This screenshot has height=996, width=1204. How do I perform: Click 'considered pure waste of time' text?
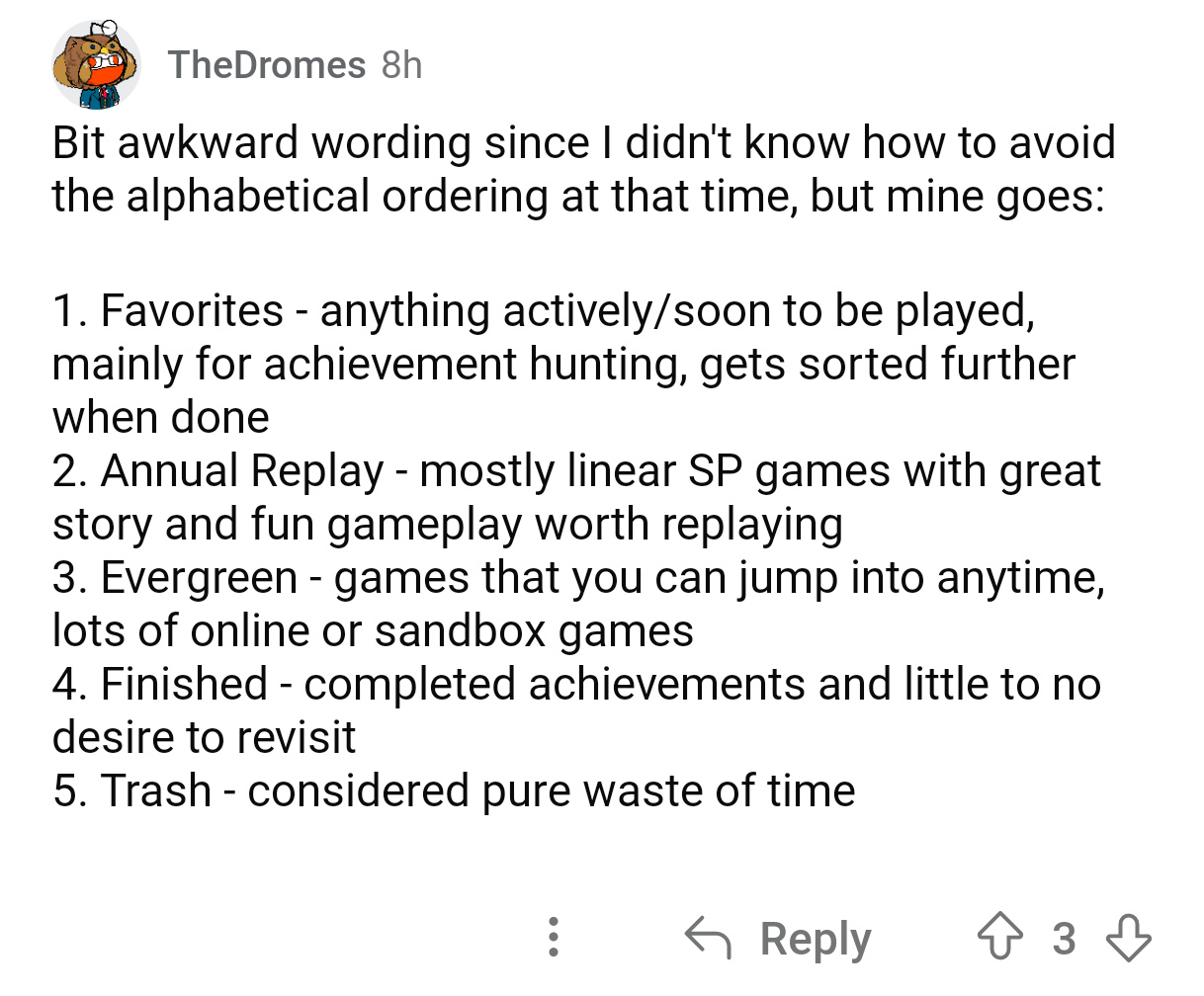coord(551,791)
